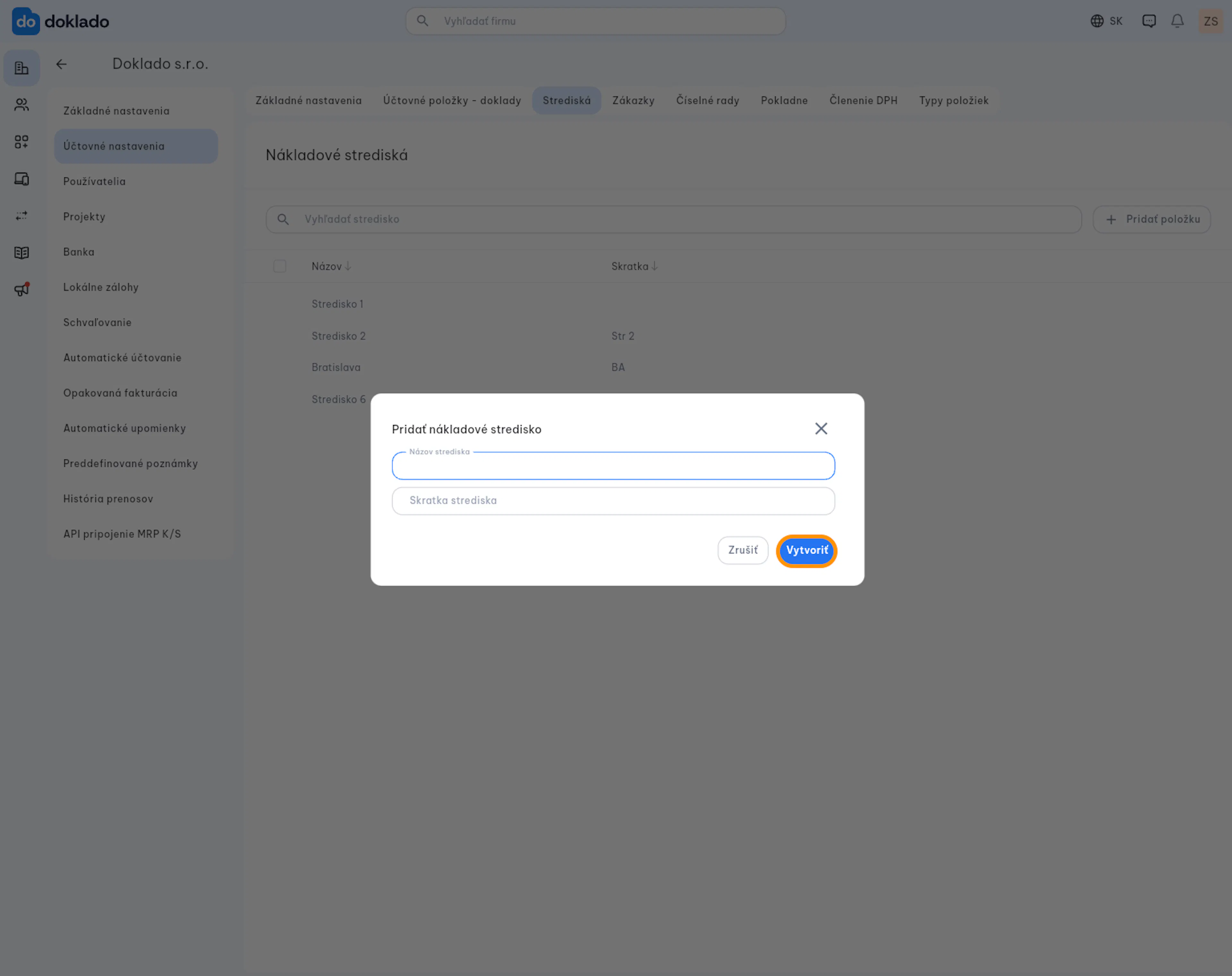Open the Základné nastavenia tab

(x=309, y=100)
